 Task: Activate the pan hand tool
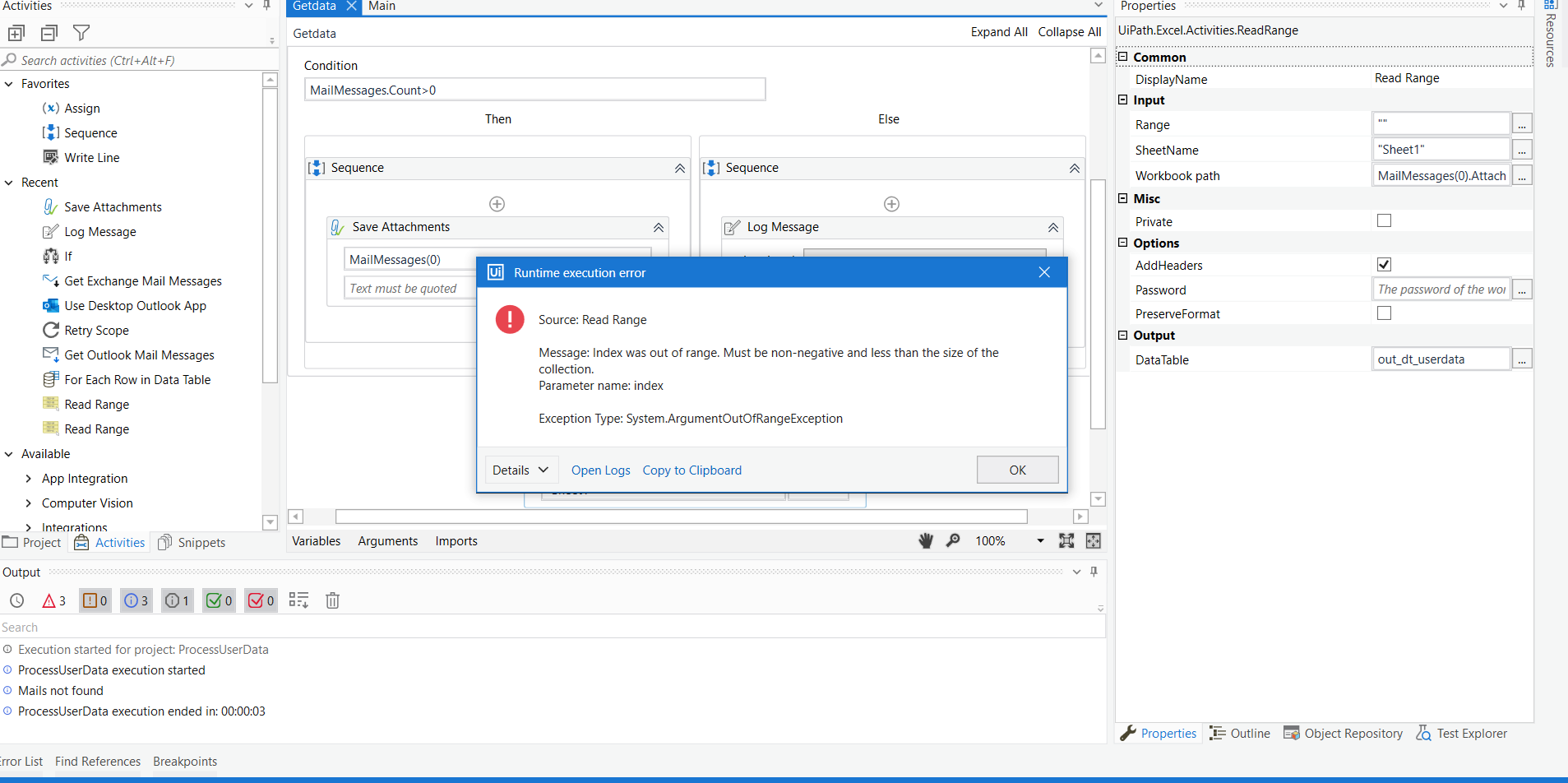[x=926, y=541]
